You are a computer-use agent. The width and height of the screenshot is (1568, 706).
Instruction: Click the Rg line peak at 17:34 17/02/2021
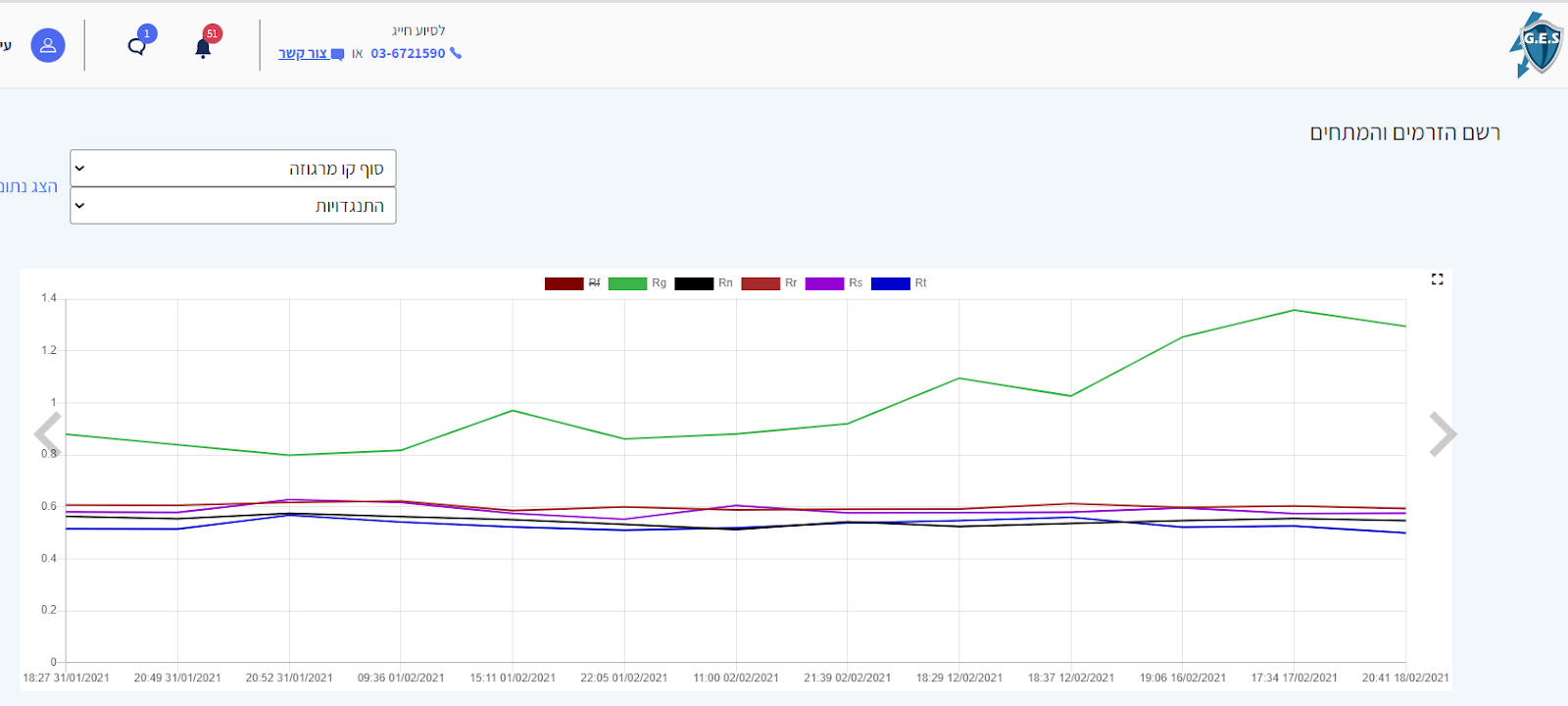(x=1294, y=310)
